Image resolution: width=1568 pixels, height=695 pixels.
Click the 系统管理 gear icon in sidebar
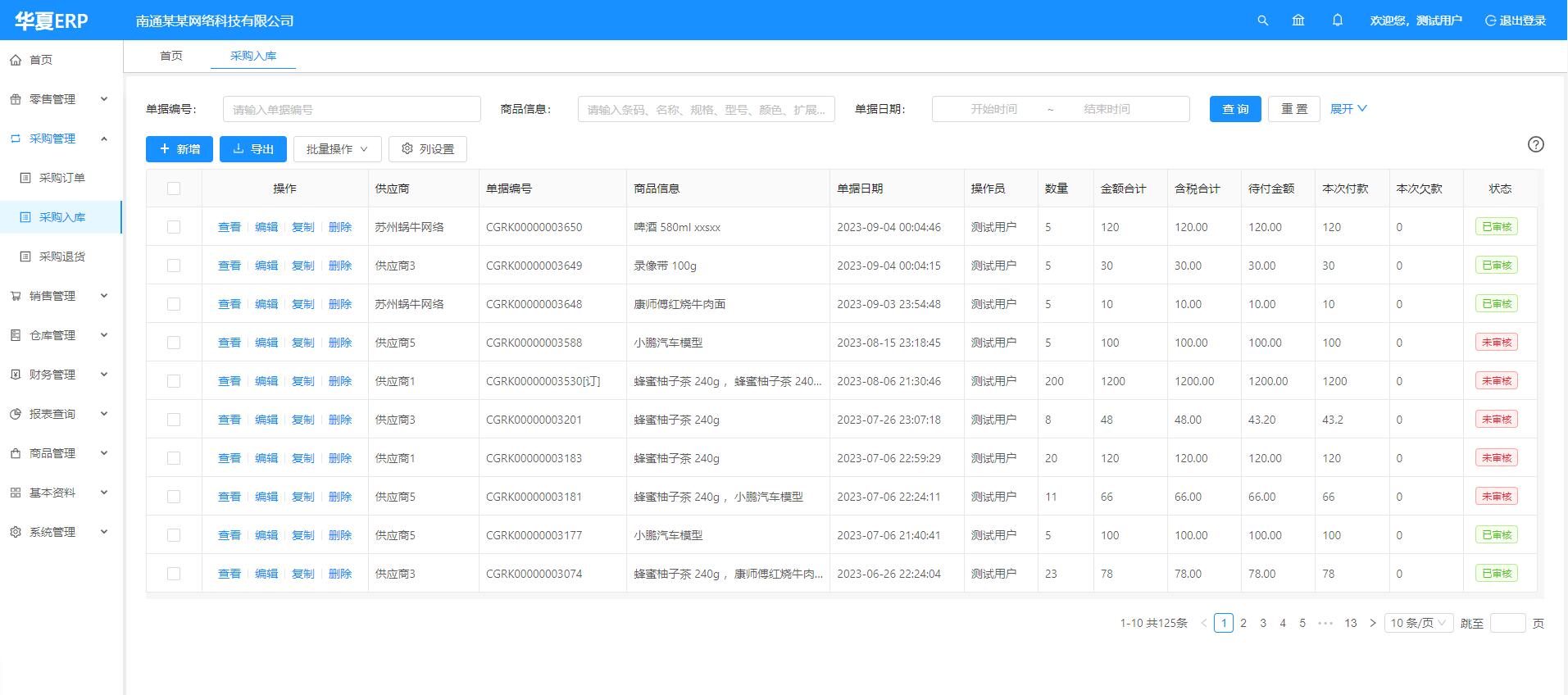click(x=16, y=532)
